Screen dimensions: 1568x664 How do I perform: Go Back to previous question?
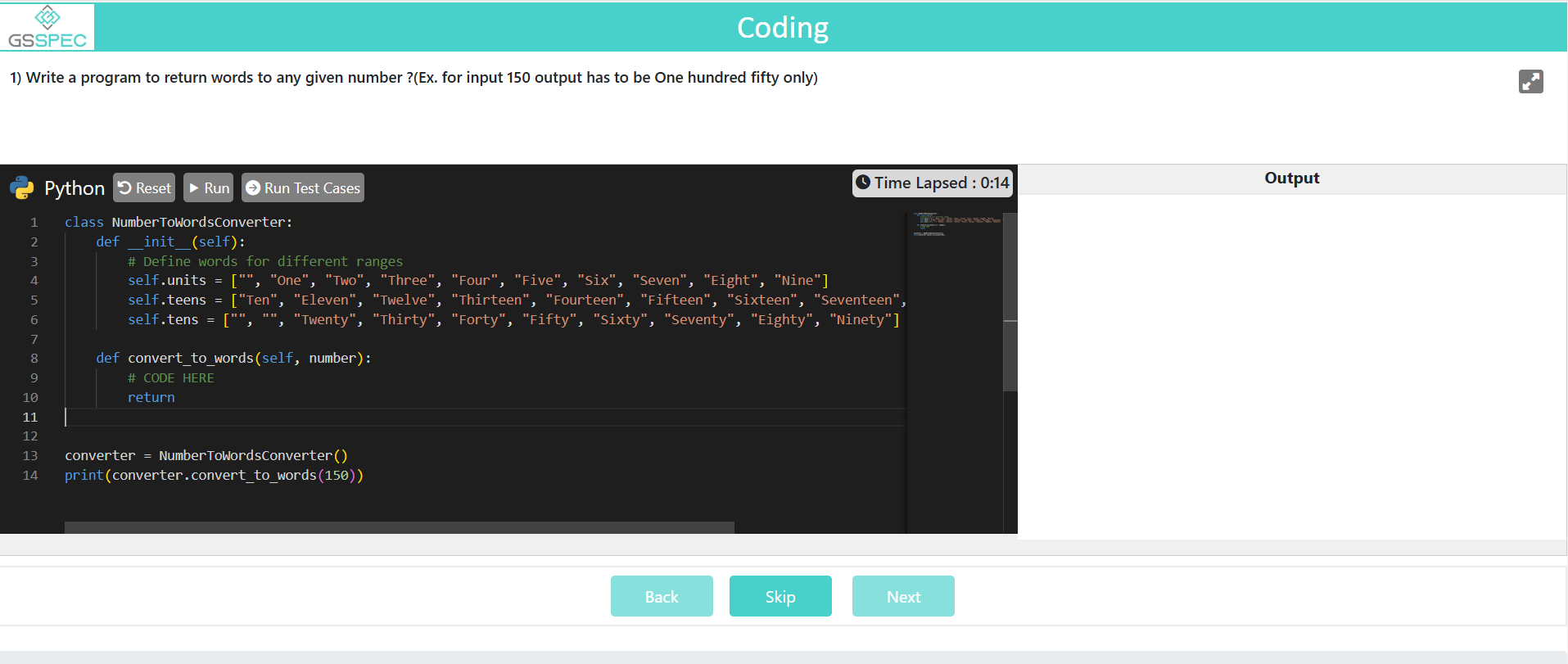coord(662,596)
